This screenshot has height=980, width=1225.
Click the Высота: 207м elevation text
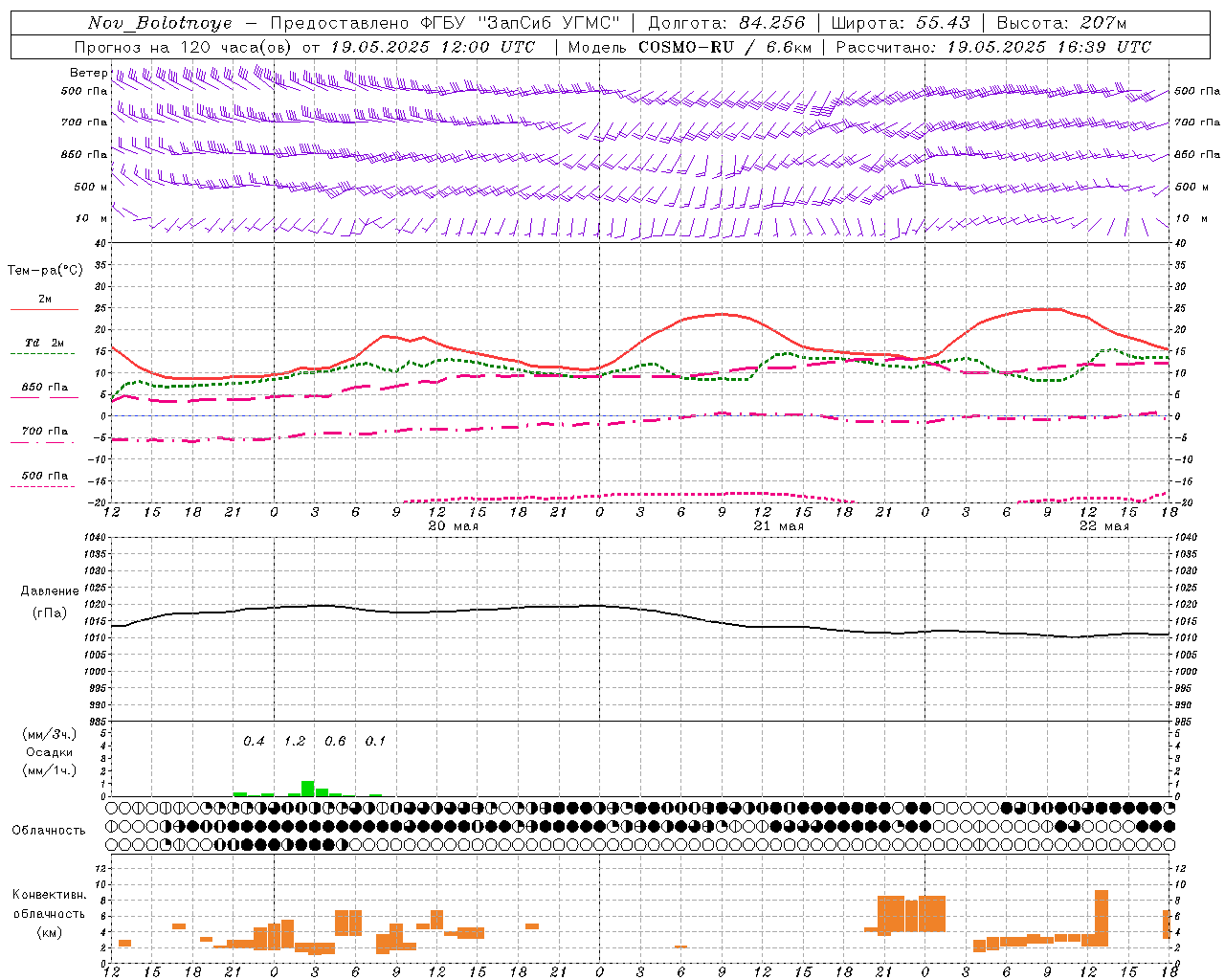pos(1061,23)
